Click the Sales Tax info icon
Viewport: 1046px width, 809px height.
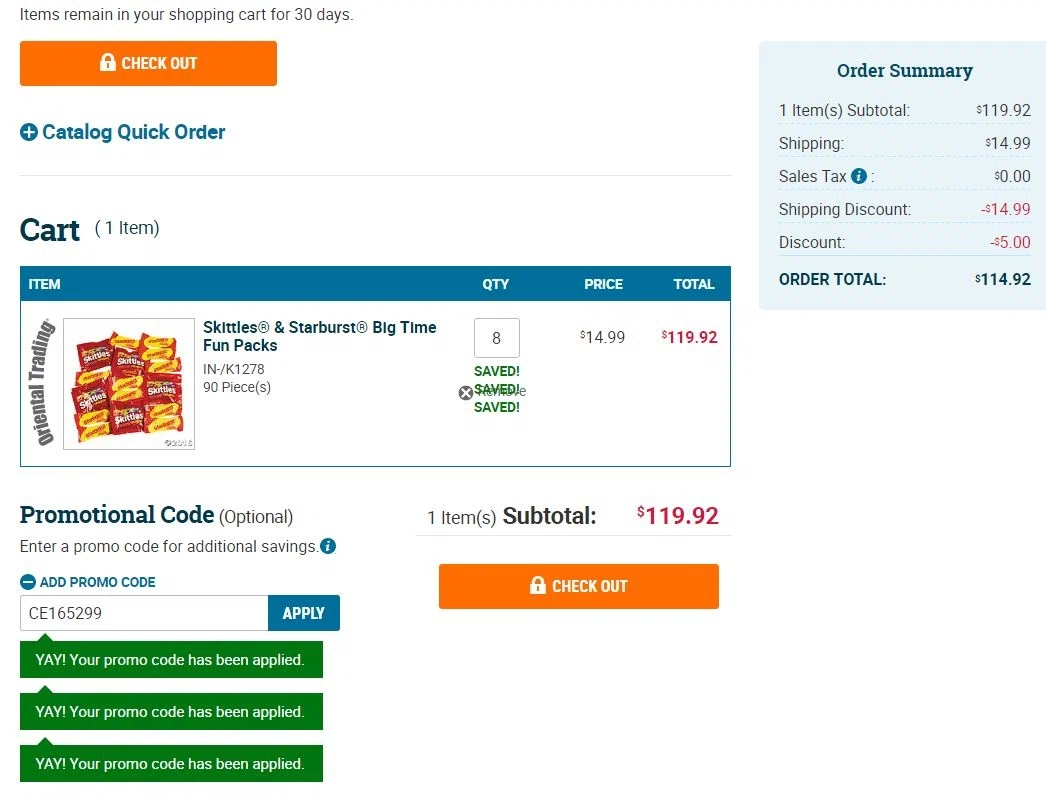point(859,176)
